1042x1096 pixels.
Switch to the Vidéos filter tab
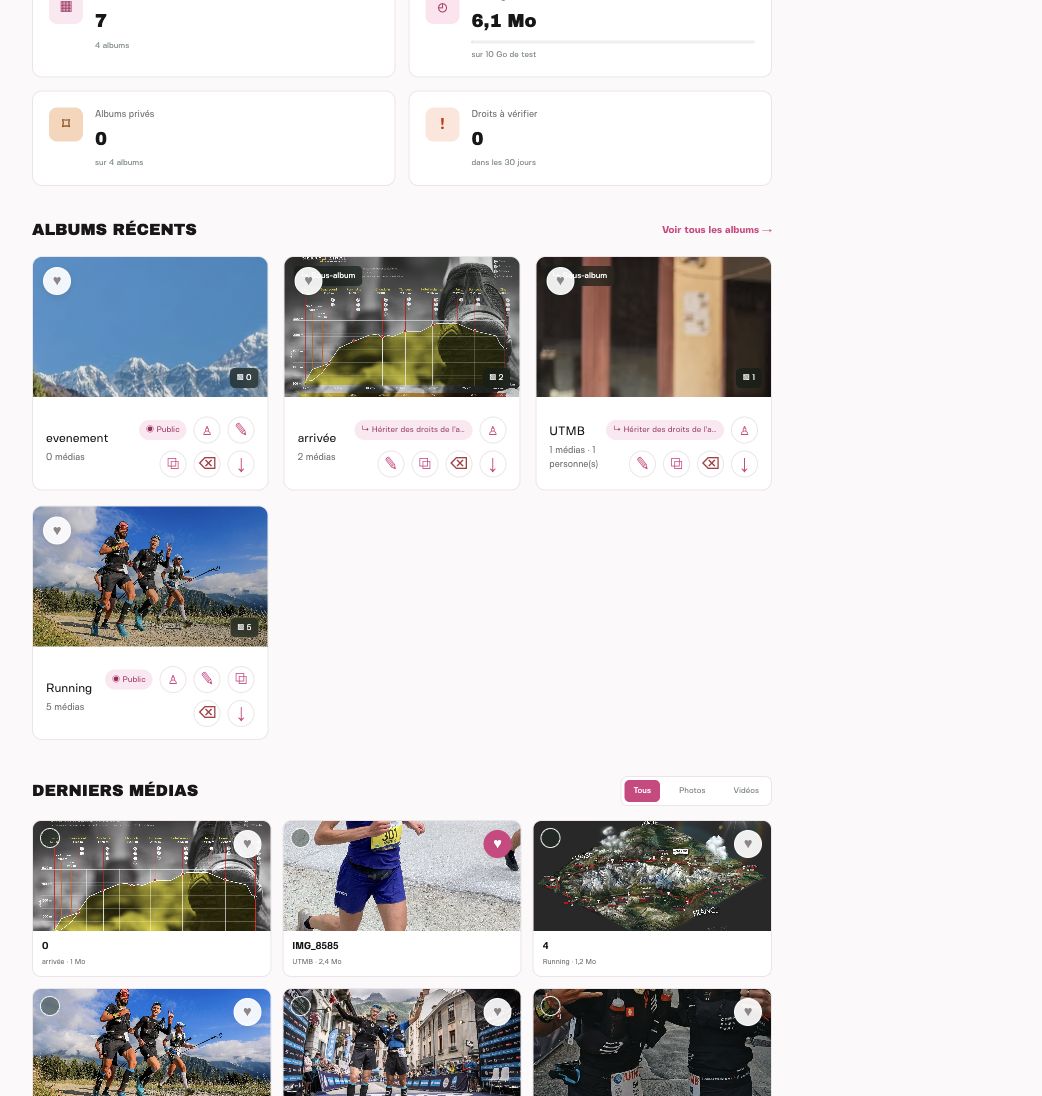click(746, 791)
